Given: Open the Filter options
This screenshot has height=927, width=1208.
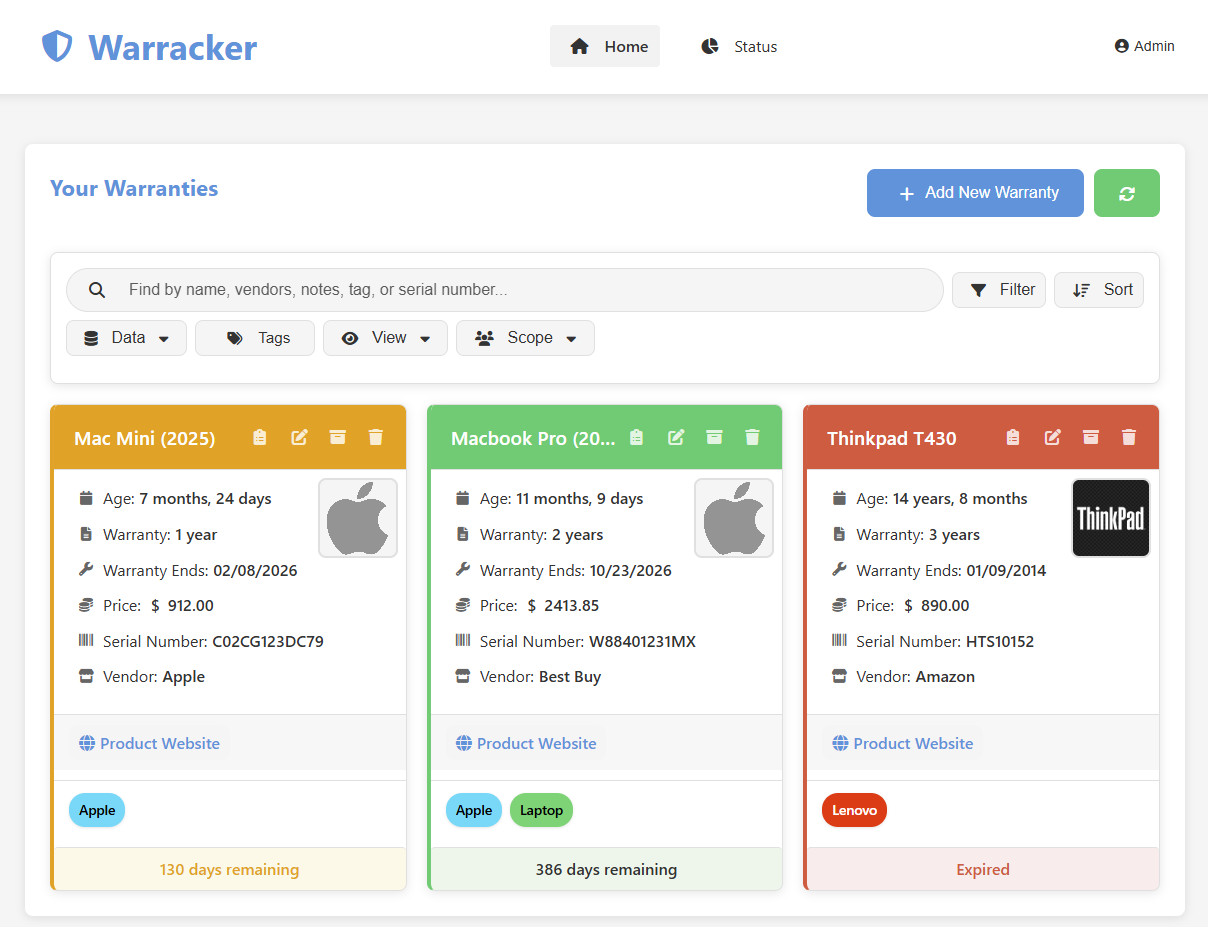Looking at the screenshot, I should coord(999,290).
